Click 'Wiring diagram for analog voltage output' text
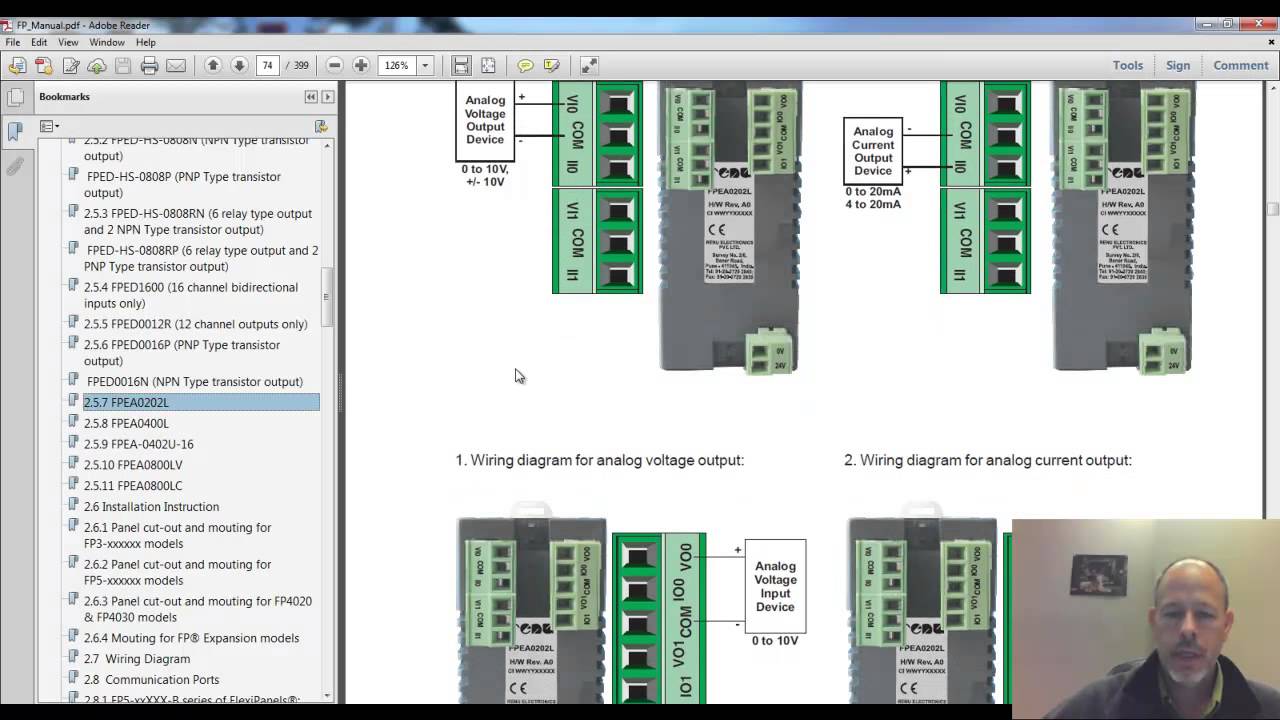The image size is (1280, 720). [x=607, y=460]
